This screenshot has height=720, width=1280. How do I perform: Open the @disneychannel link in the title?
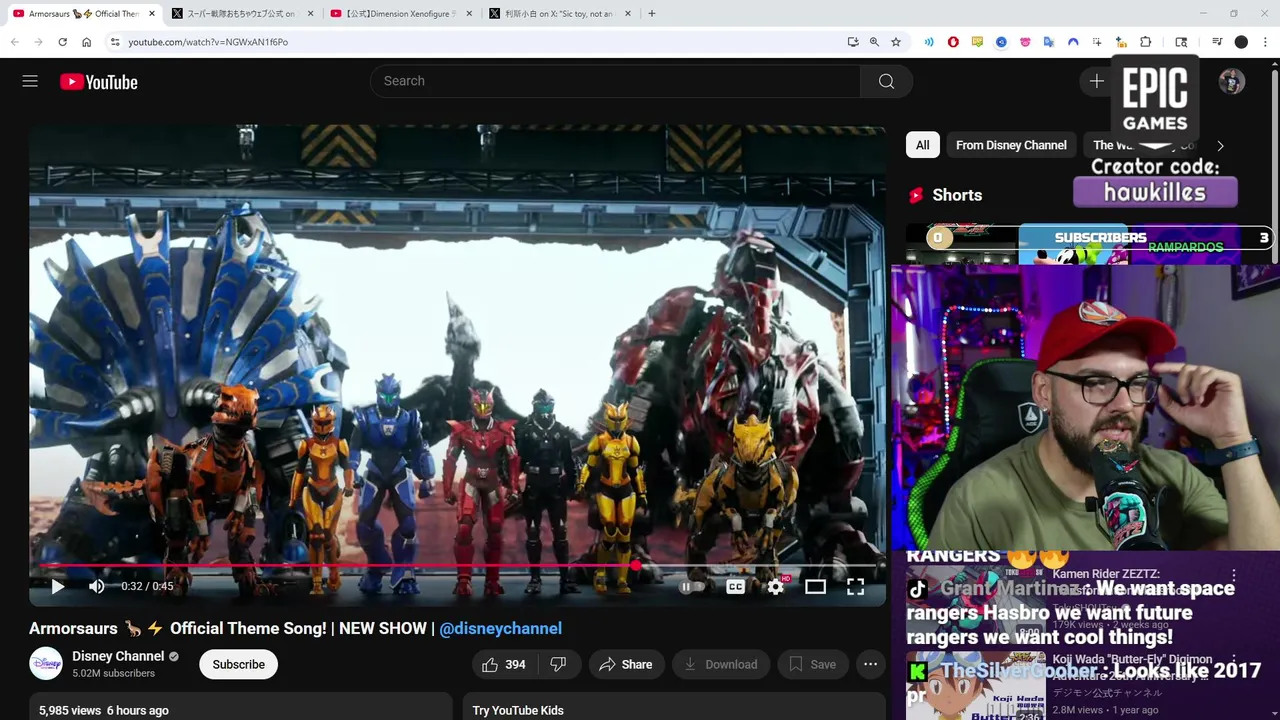click(x=500, y=628)
